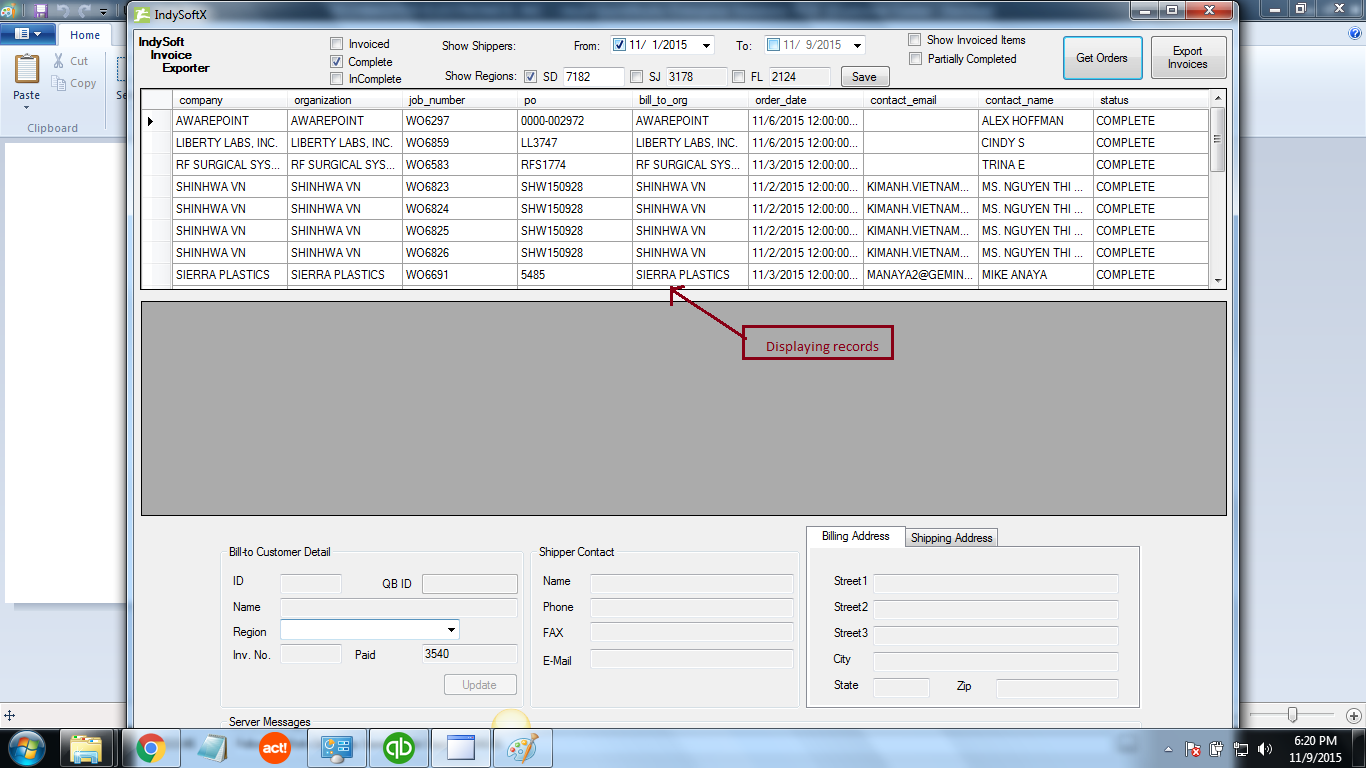Open the Paint file menu dropdown

[x=27, y=34]
